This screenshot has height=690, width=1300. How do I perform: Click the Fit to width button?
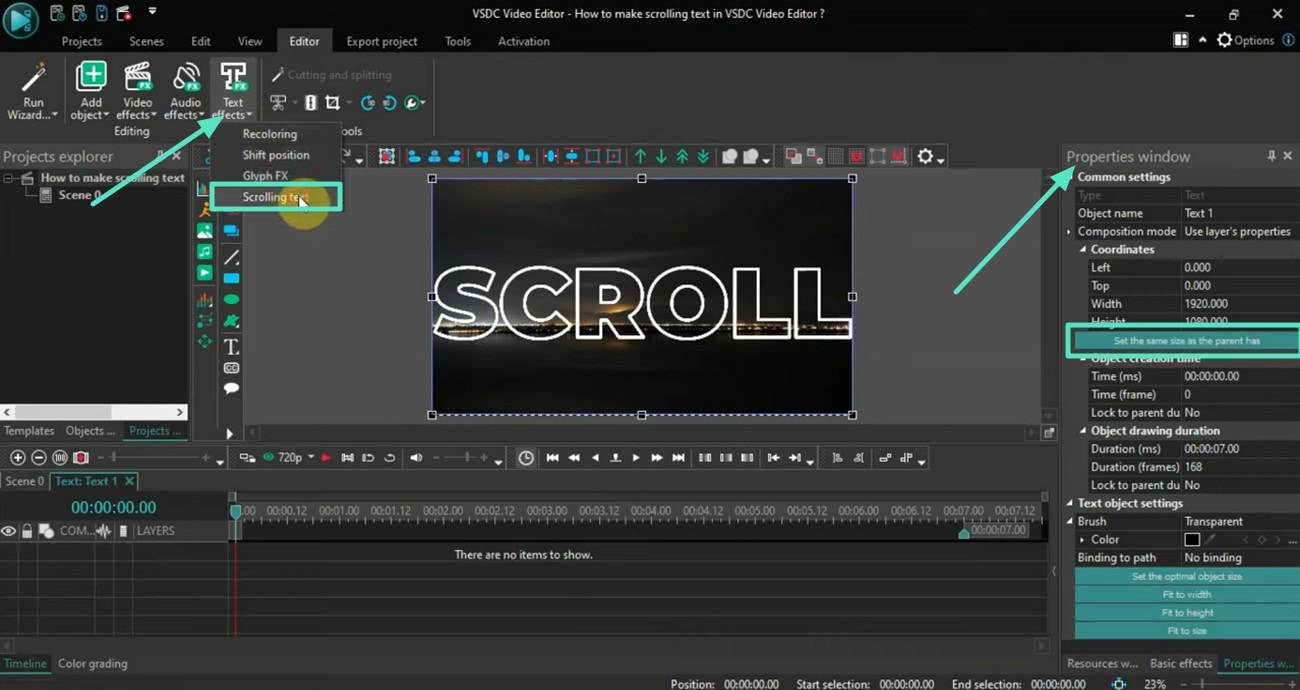(x=1186, y=595)
